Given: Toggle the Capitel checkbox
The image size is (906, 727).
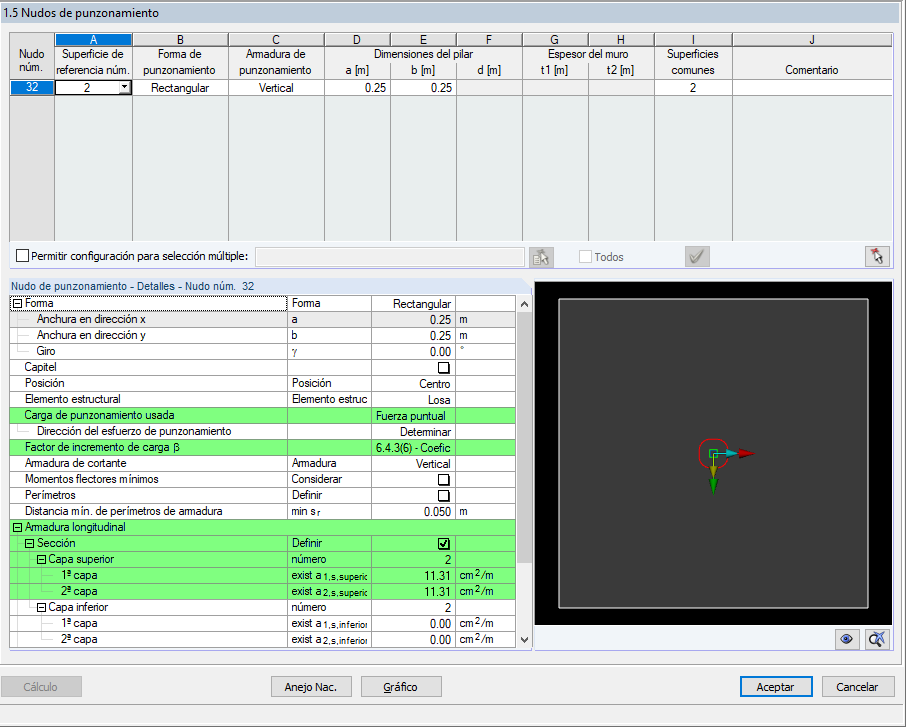Looking at the screenshot, I should (443, 368).
